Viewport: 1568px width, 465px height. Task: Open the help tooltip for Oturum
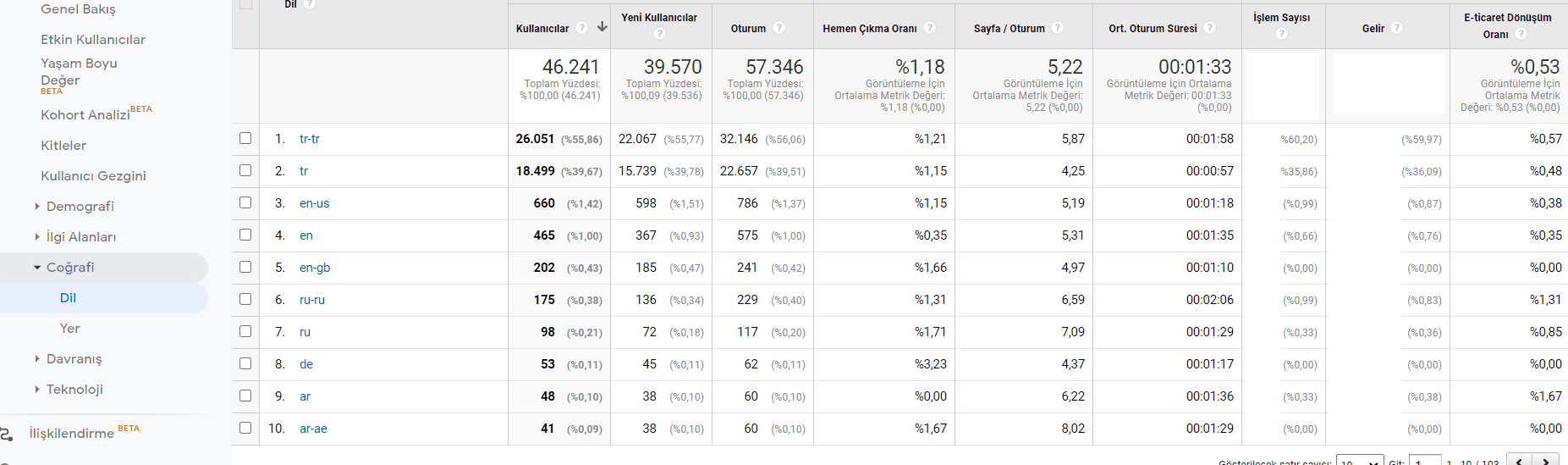(x=779, y=28)
